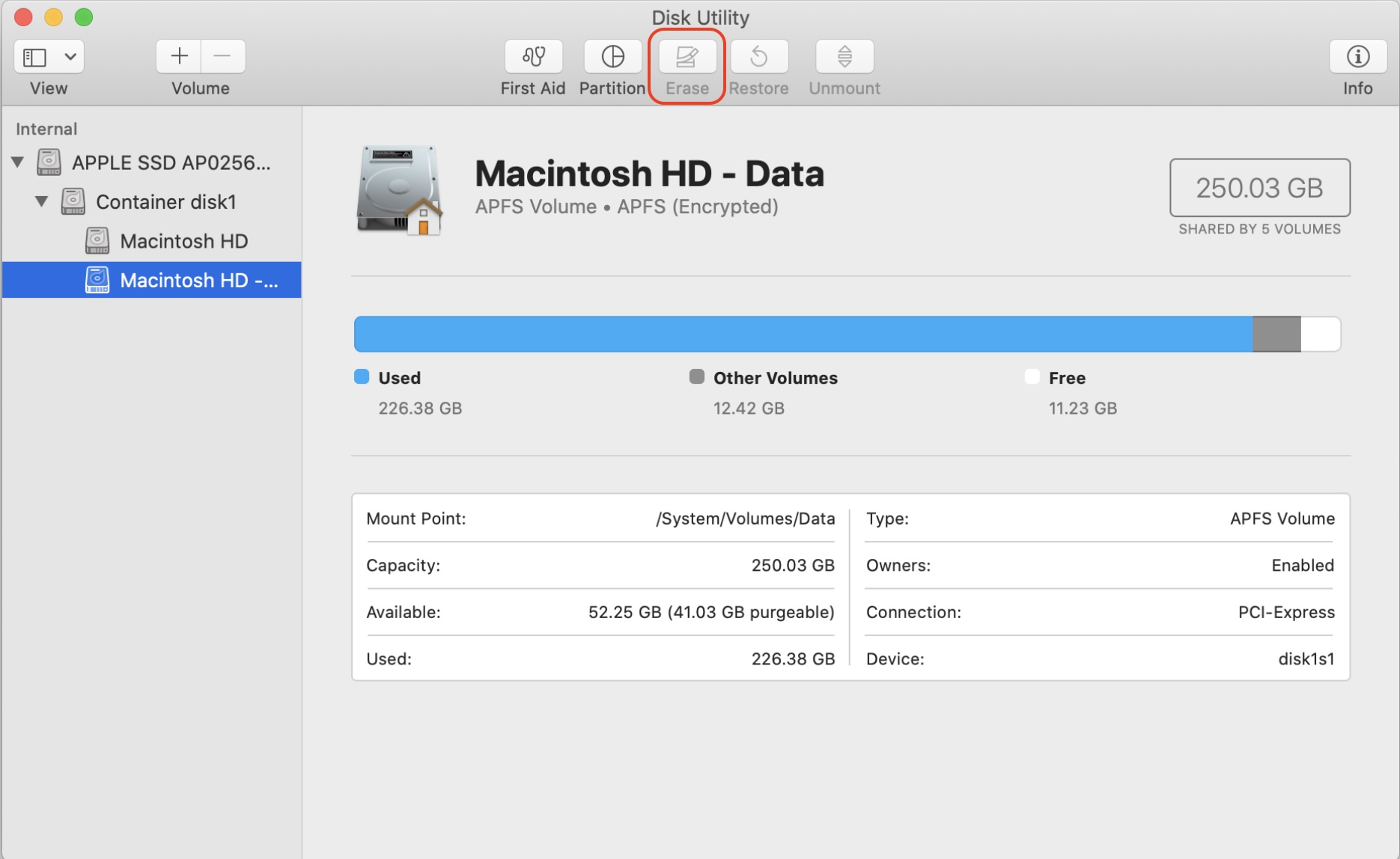The height and width of the screenshot is (859, 1400).
Task: Show Info for Macintosh HD - Data
Action: 1357,56
